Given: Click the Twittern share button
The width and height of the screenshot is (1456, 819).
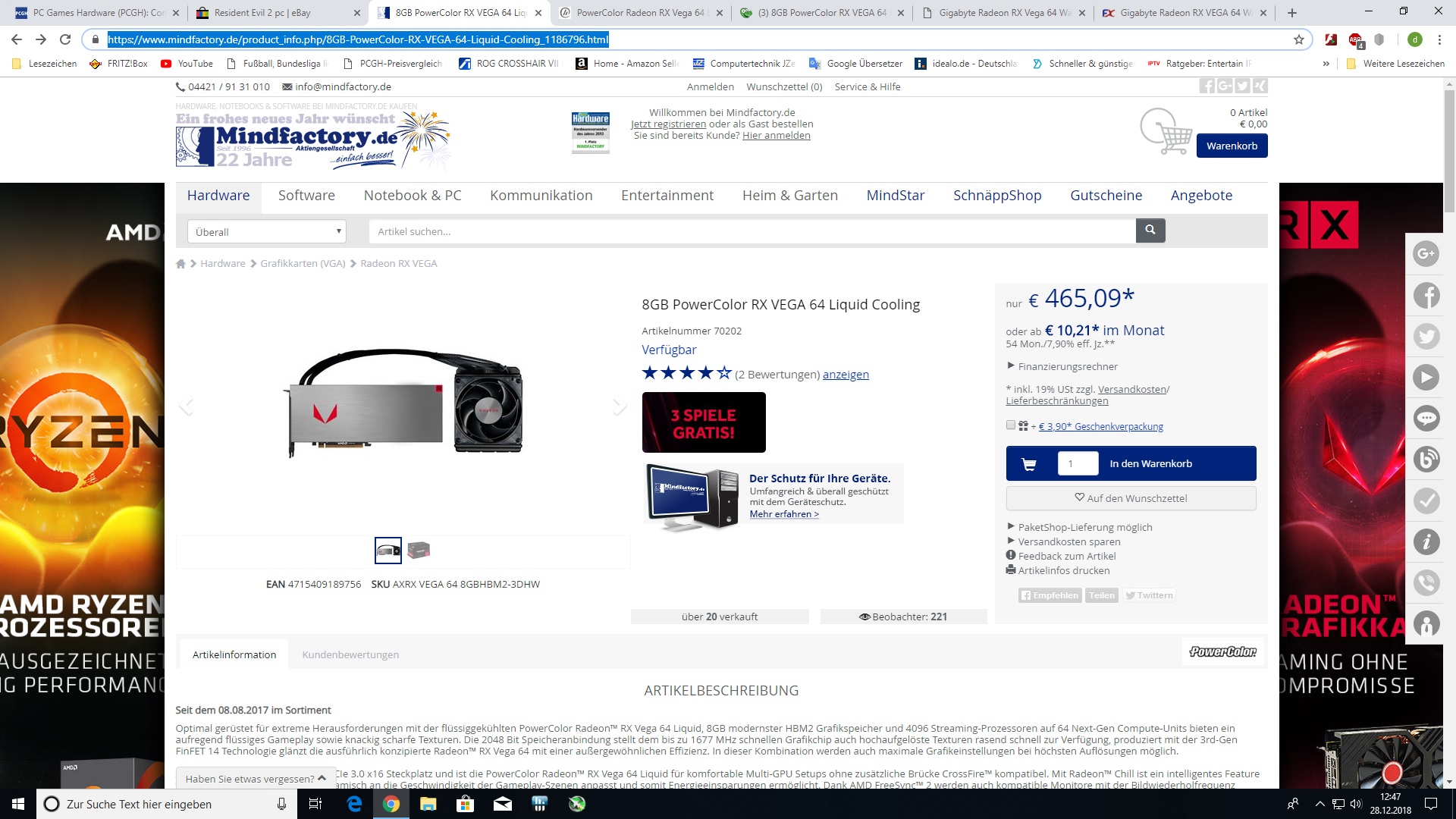Looking at the screenshot, I should (1149, 595).
